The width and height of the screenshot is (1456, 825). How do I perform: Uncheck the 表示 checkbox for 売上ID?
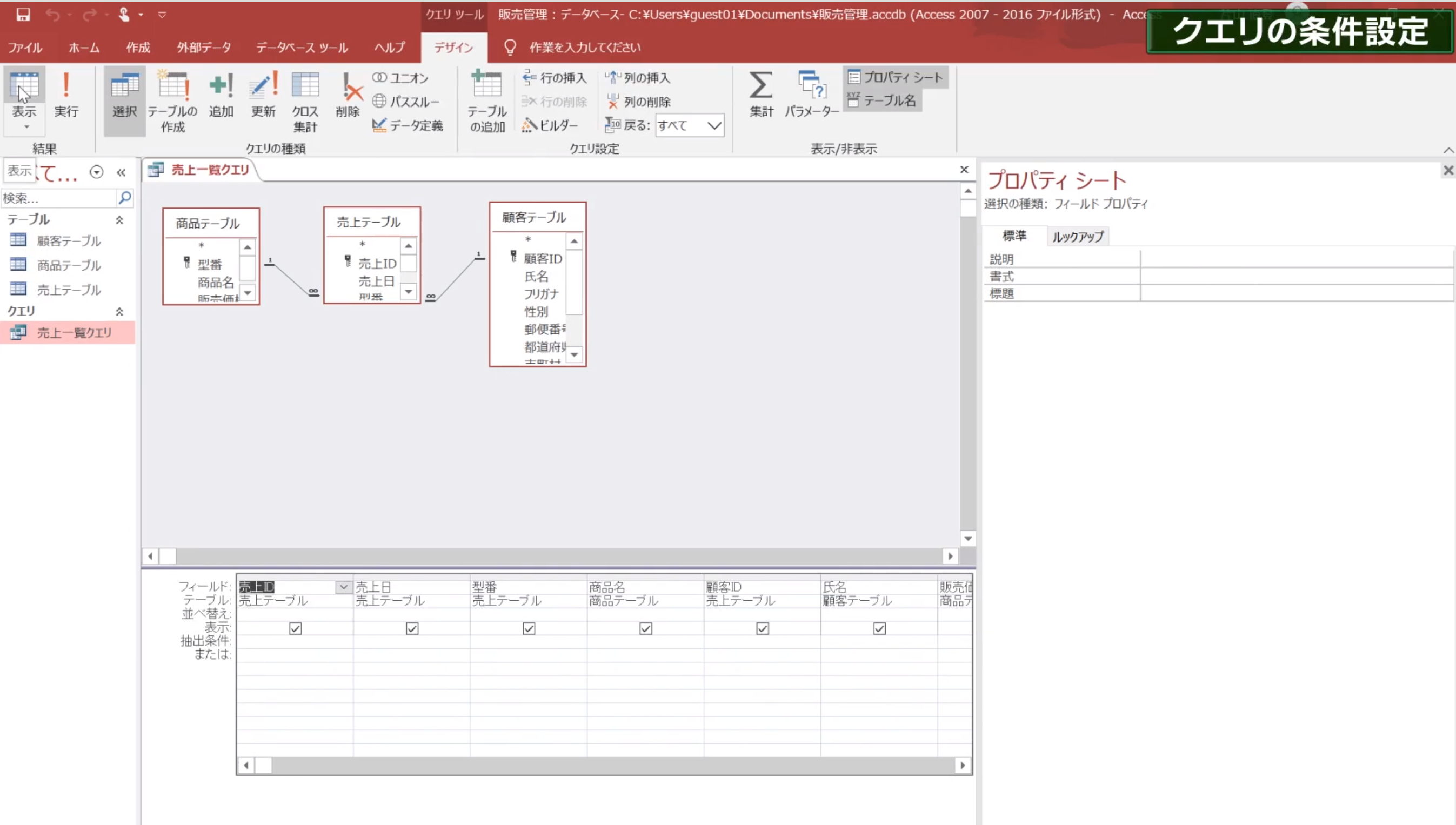click(x=295, y=628)
